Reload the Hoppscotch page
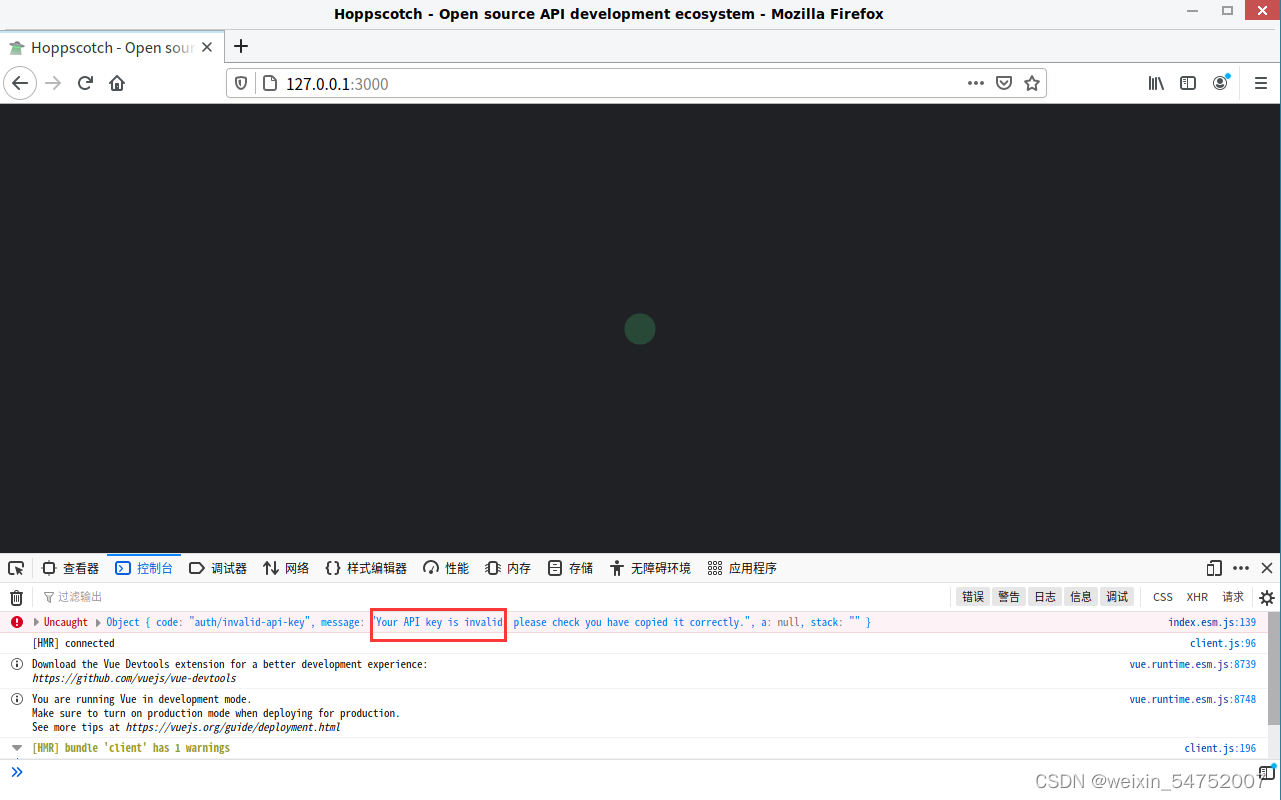Viewport: 1281px width, 800px height. click(85, 83)
